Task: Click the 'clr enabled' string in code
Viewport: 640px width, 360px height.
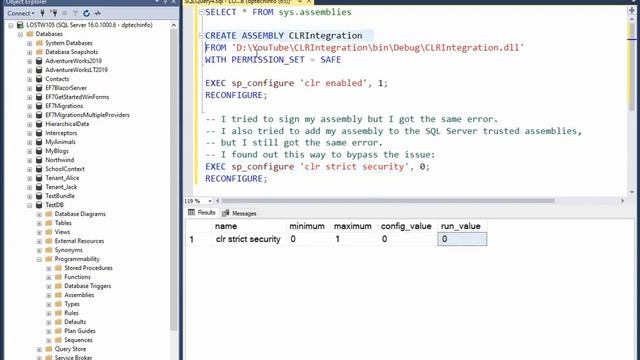Action: coord(333,83)
